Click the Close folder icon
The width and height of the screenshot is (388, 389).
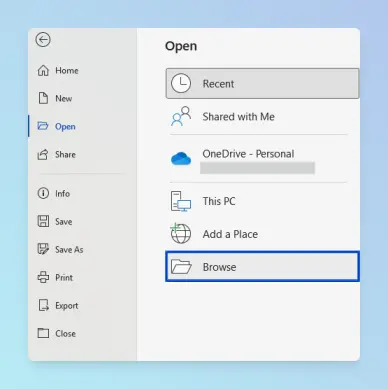pyautogui.click(x=43, y=333)
